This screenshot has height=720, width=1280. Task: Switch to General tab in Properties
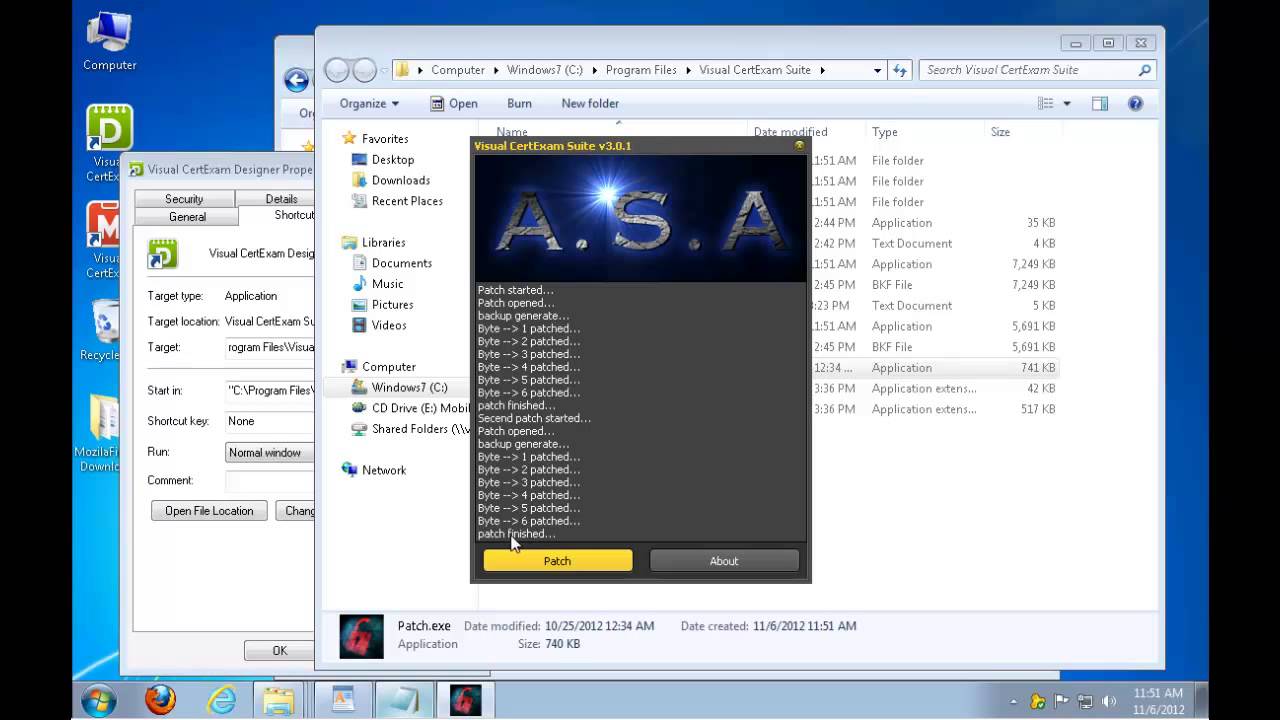click(187, 217)
